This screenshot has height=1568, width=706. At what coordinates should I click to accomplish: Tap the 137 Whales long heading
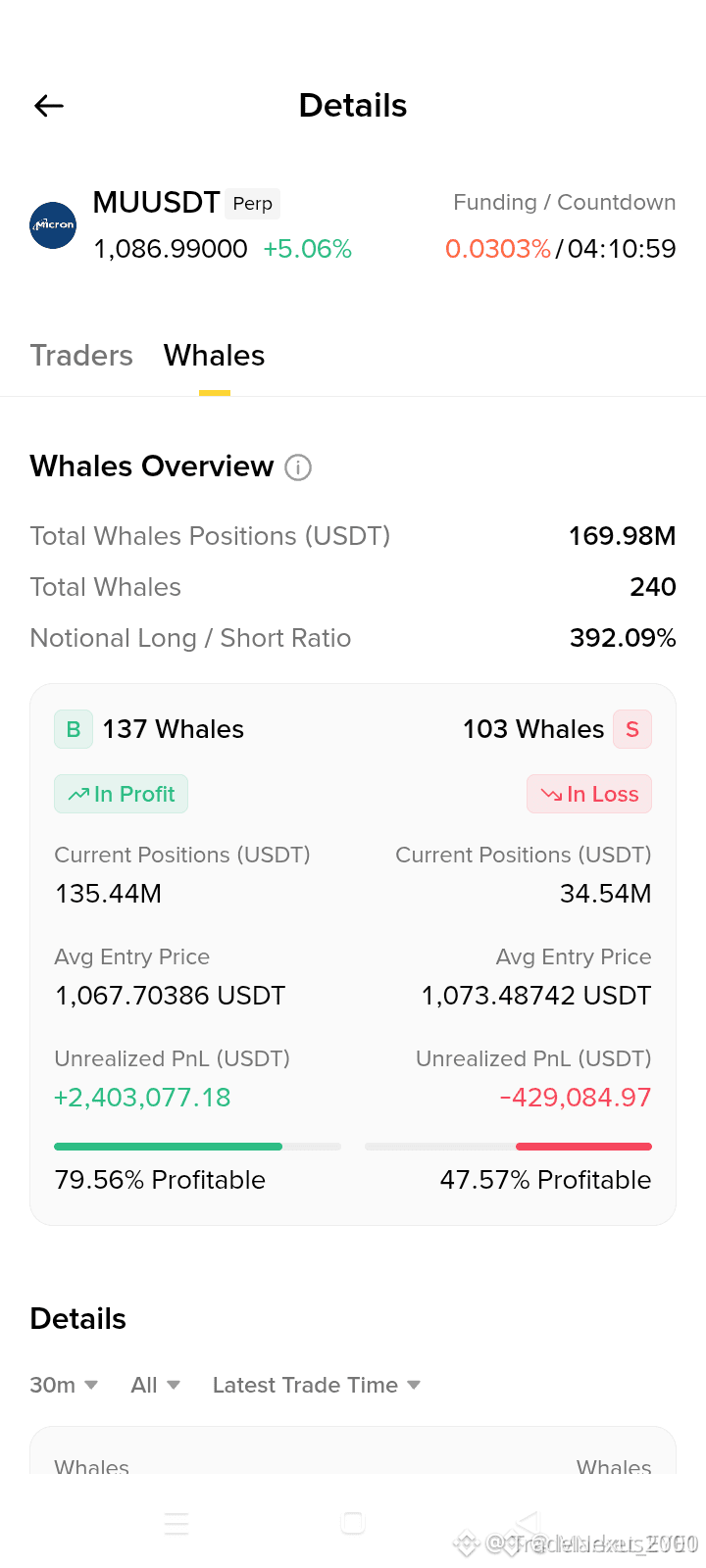(x=174, y=729)
